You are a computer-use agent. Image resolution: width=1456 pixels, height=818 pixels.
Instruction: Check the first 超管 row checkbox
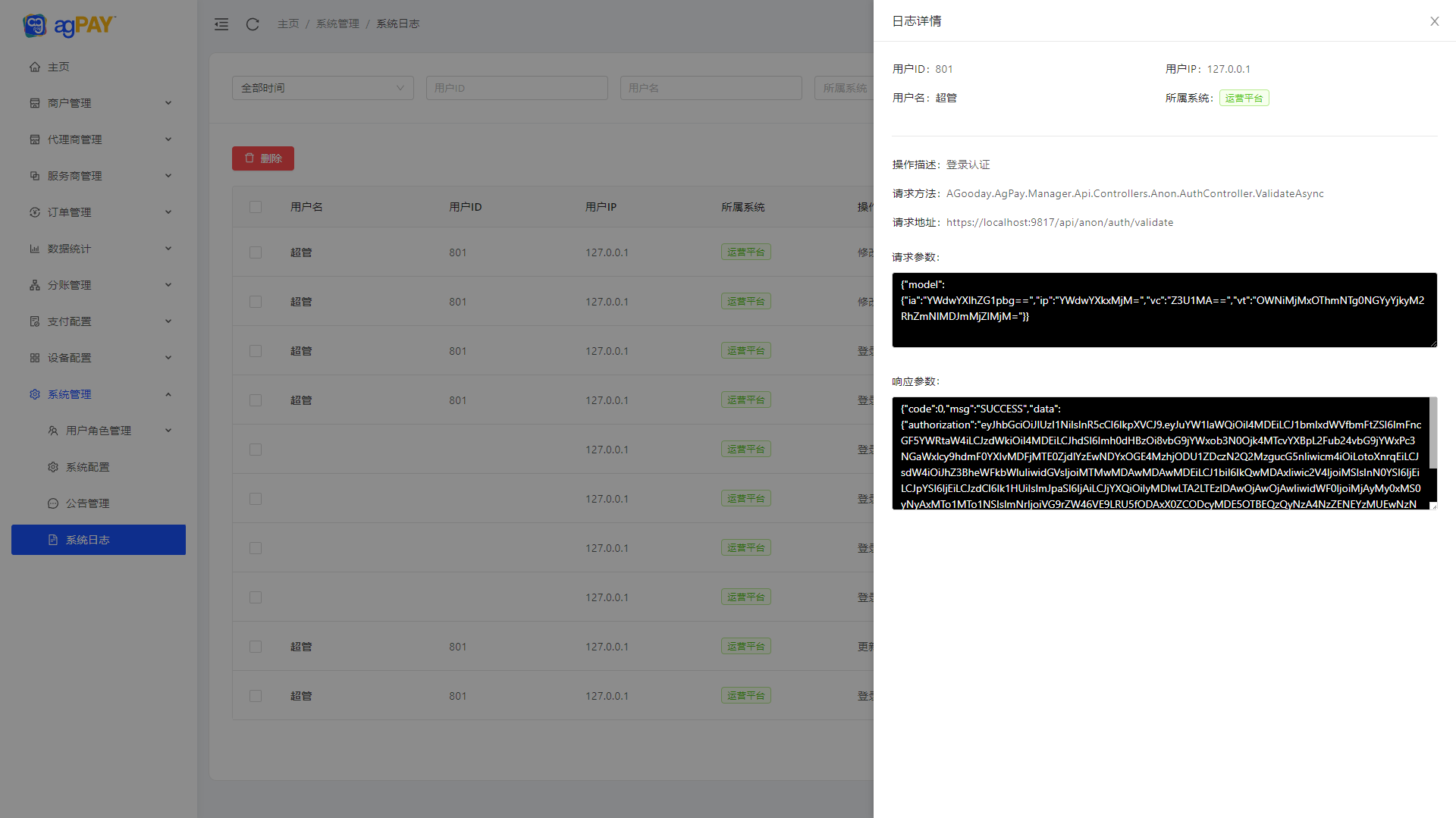click(256, 252)
